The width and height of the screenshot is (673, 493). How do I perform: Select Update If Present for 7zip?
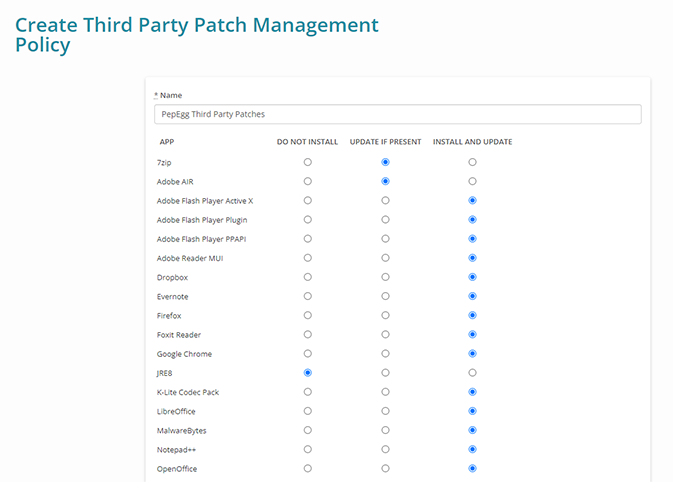coord(385,162)
